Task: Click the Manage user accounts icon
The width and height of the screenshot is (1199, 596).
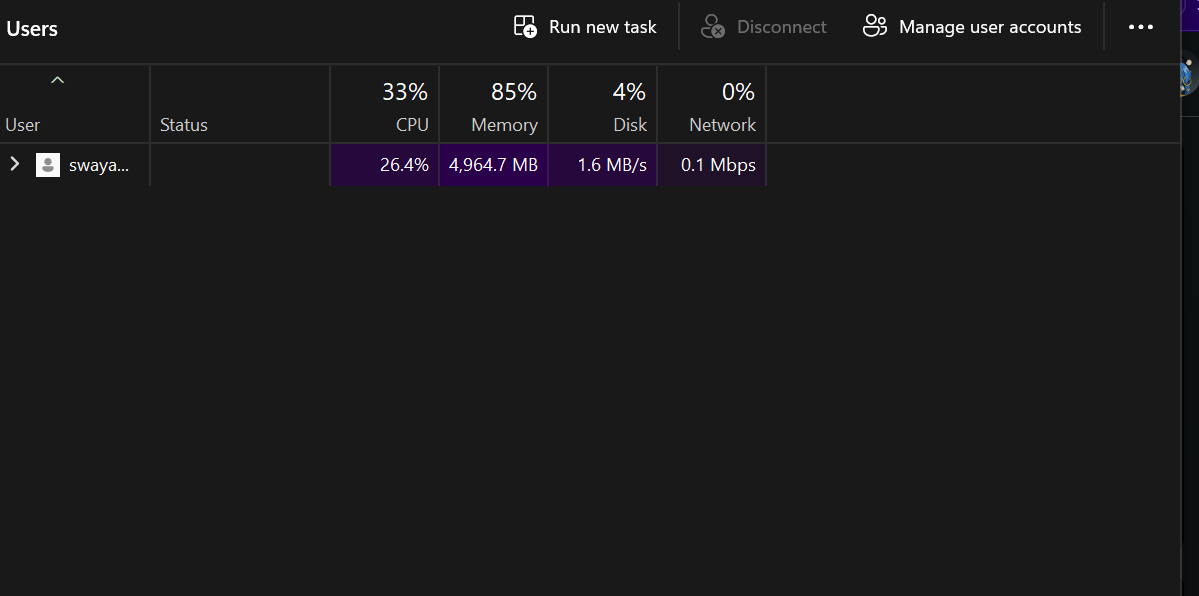Action: pyautogui.click(x=875, y=27)
